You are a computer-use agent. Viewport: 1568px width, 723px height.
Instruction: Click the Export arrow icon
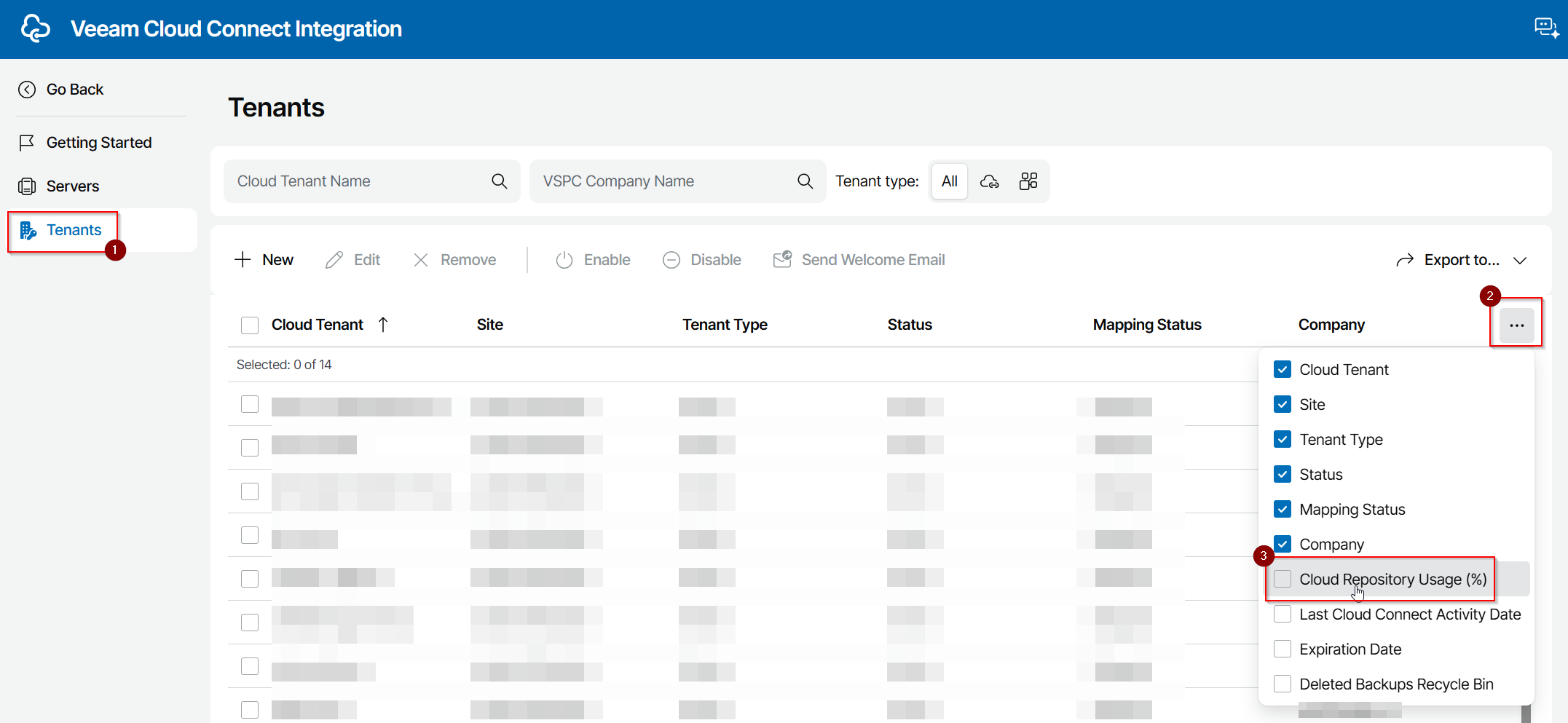pyautogui.click(x=1405, y=260)
